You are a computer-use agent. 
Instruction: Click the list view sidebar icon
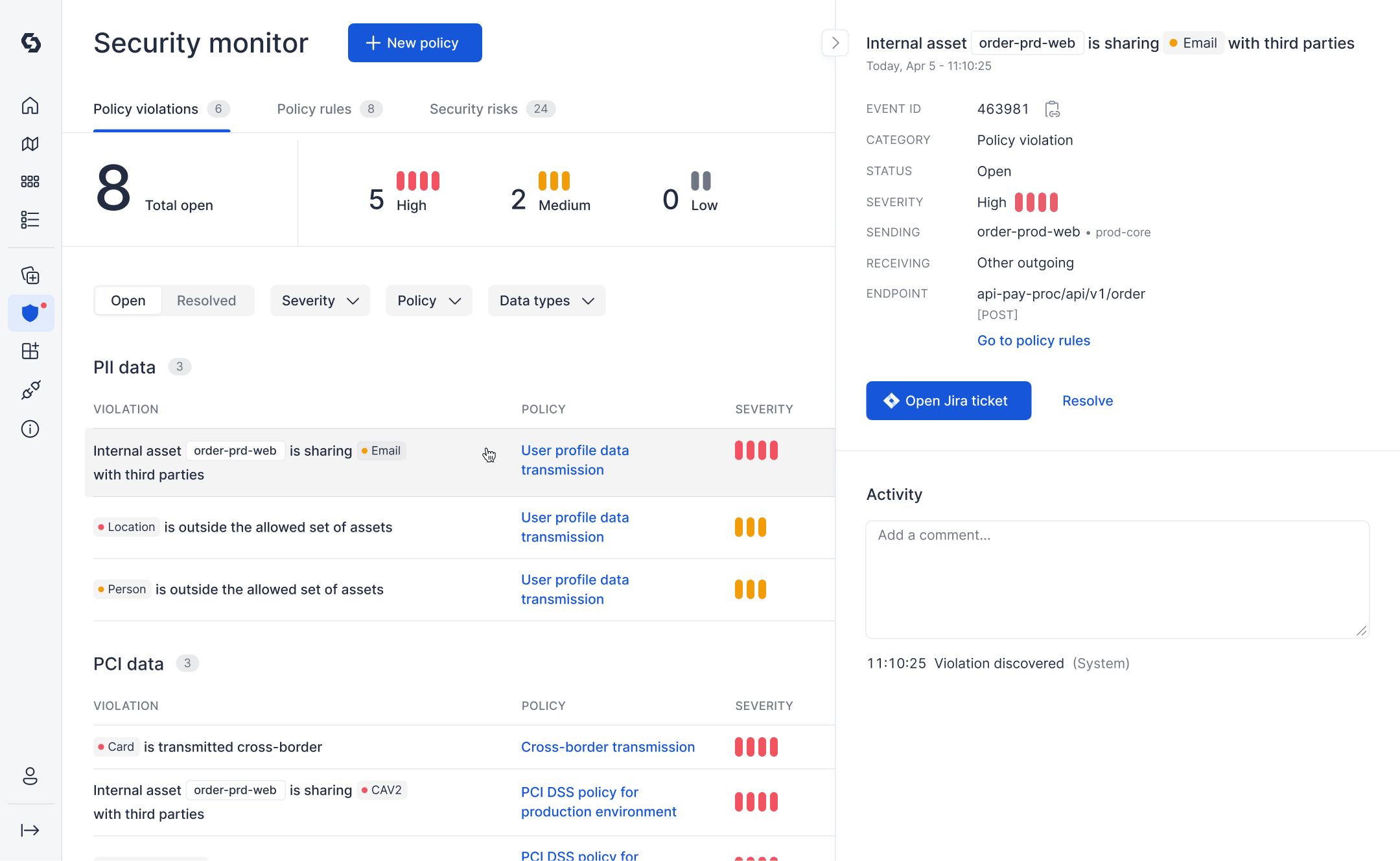coord(30,220)
